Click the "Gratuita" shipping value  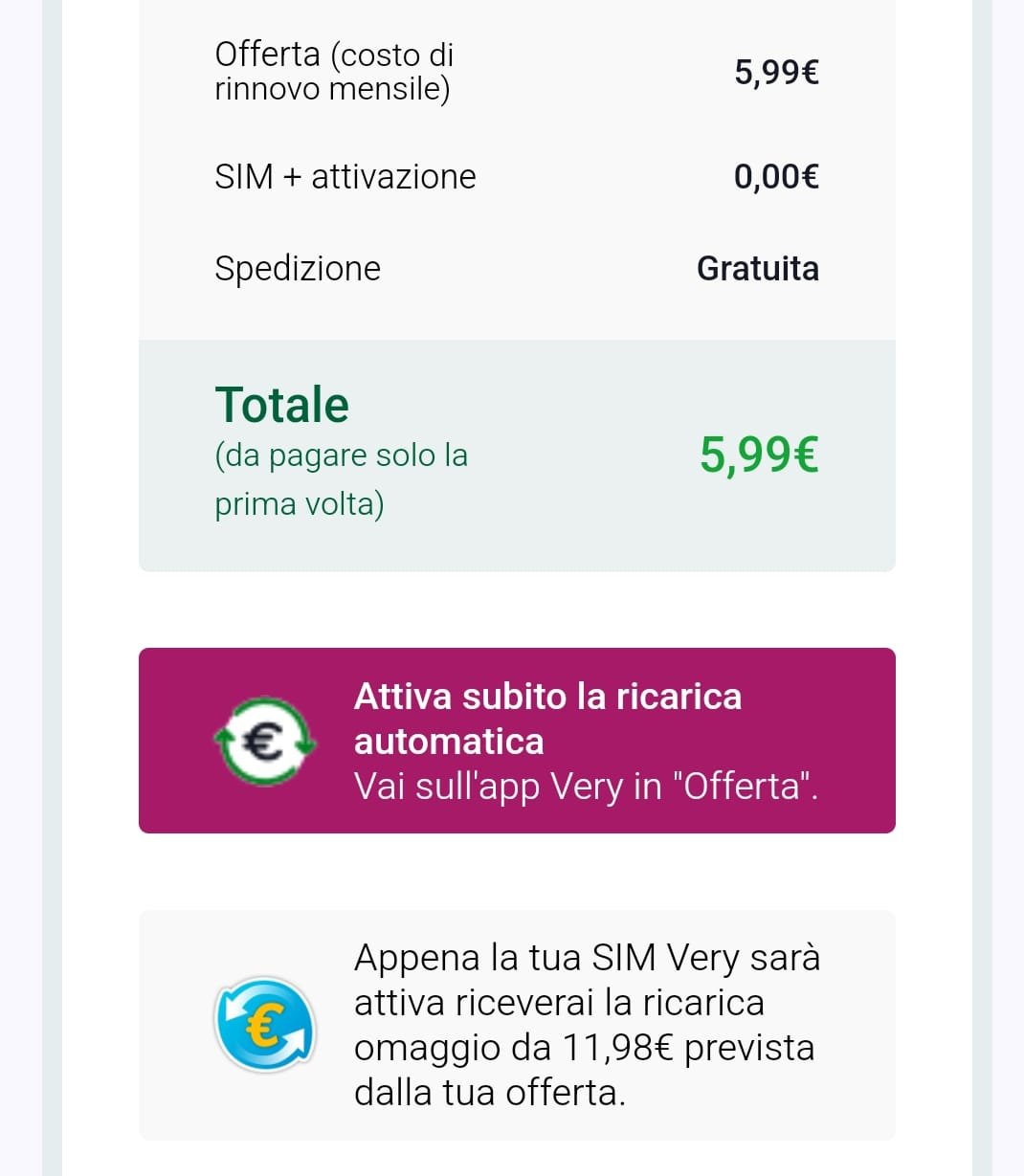point(757,269)
